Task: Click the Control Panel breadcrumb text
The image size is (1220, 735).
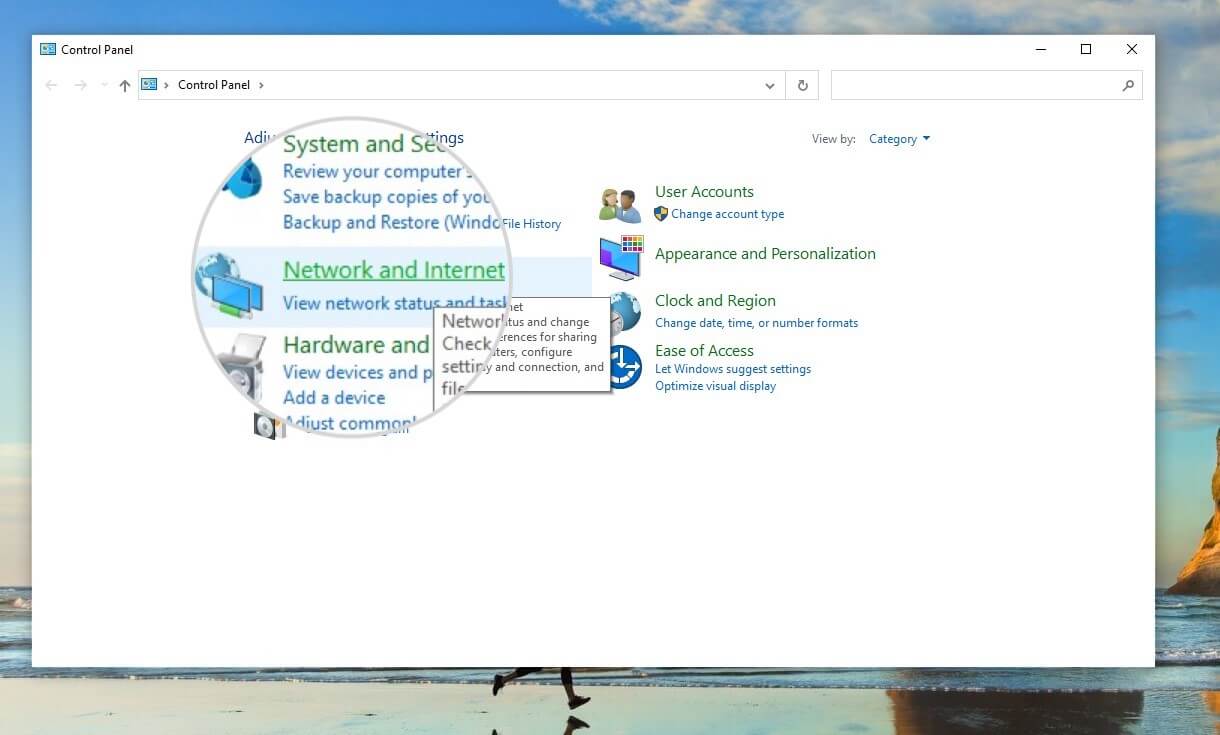Action: click(214, 85)
